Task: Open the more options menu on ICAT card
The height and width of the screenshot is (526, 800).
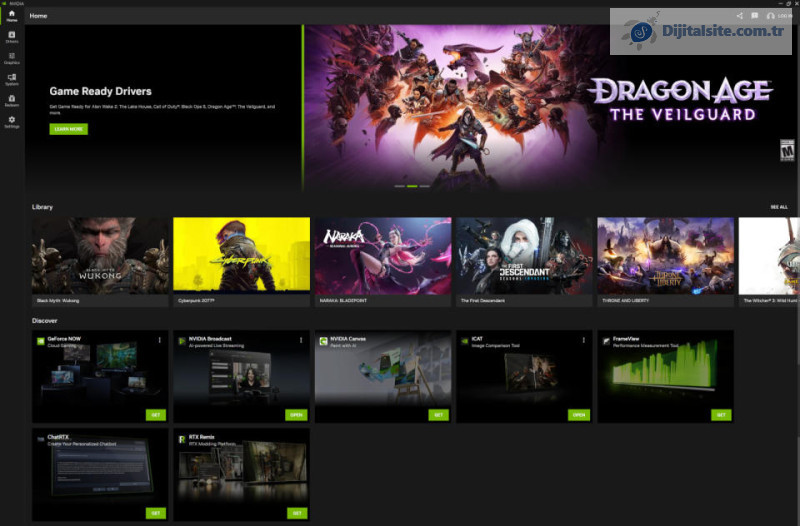Action: click(584, 340)
